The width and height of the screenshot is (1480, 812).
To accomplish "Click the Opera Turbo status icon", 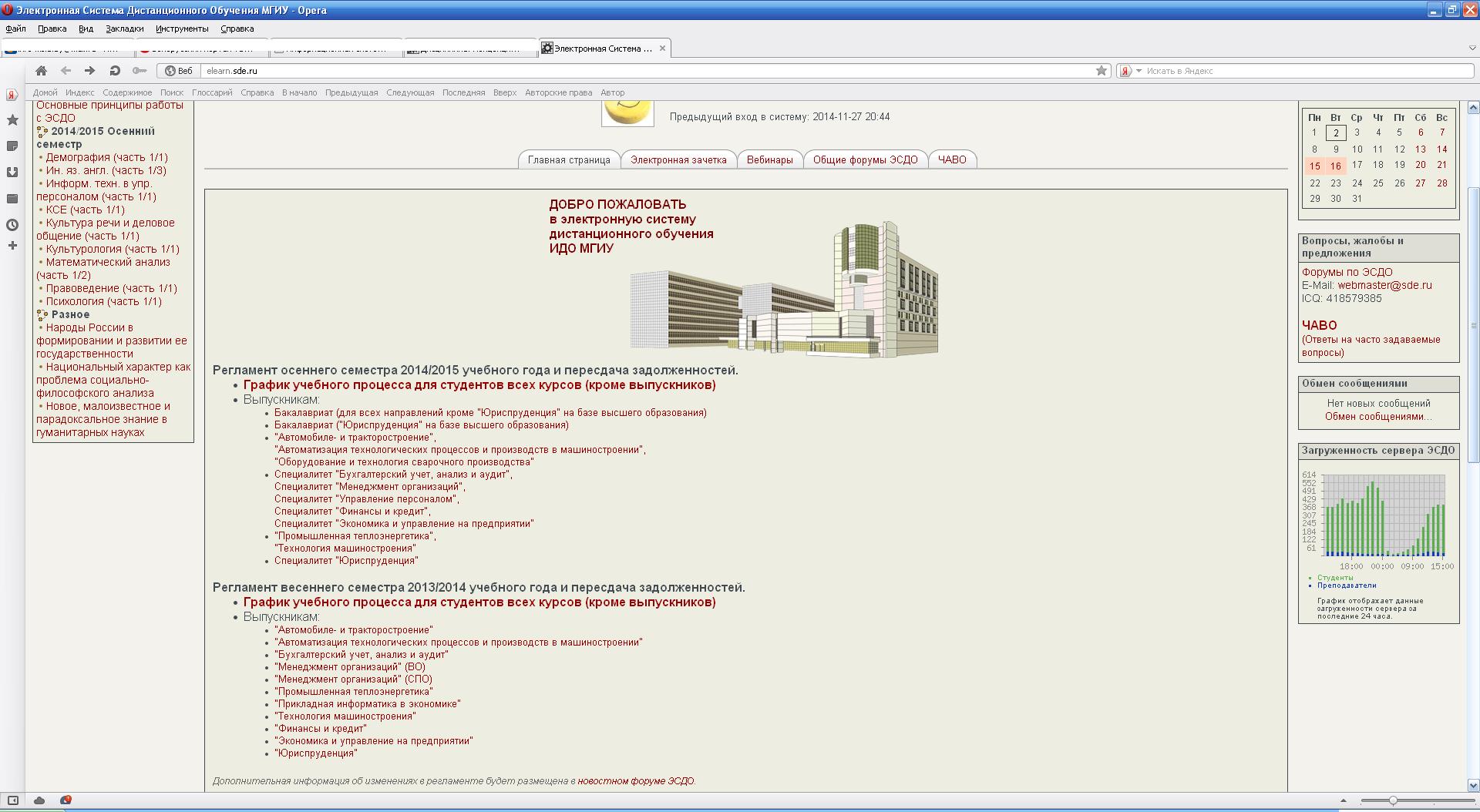I will pyautogui.click(x=66, y=800).
